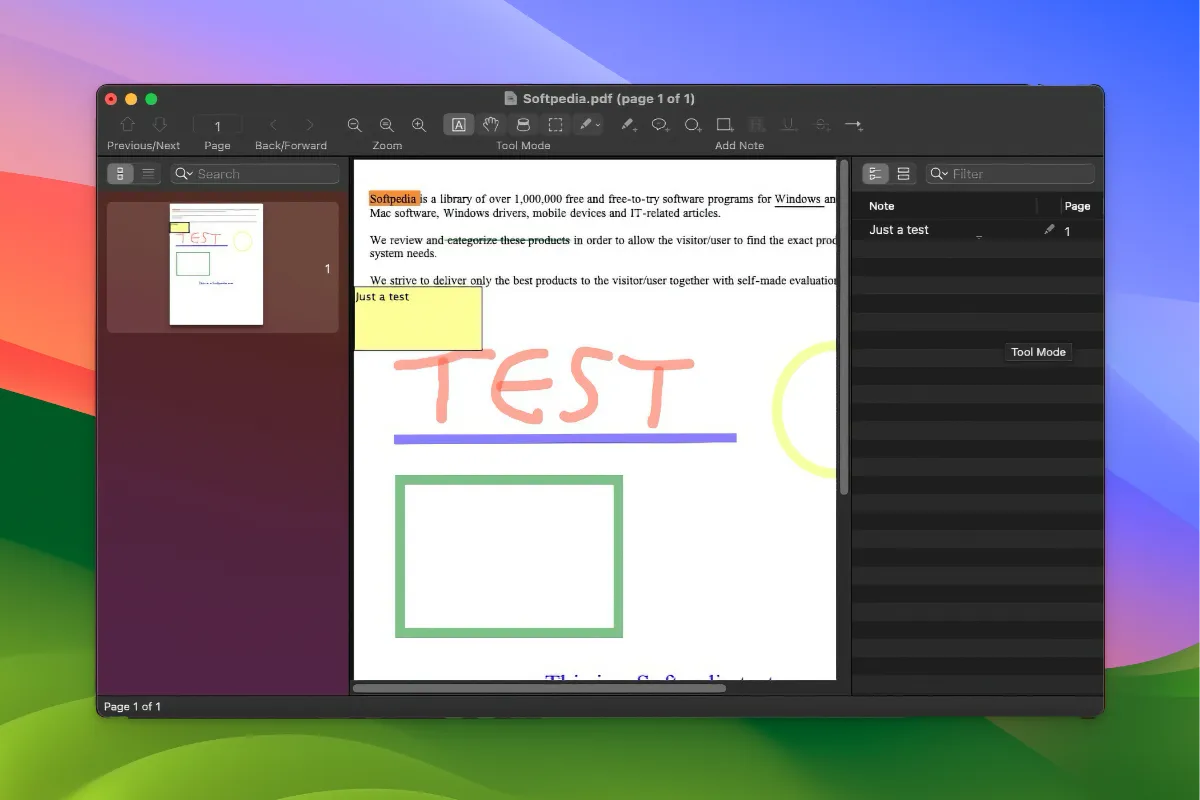The width and height of the screenshot is (1200, 800).
Task: Add a line arrow note
Action: pyautogui.click(x=853, y=125)
